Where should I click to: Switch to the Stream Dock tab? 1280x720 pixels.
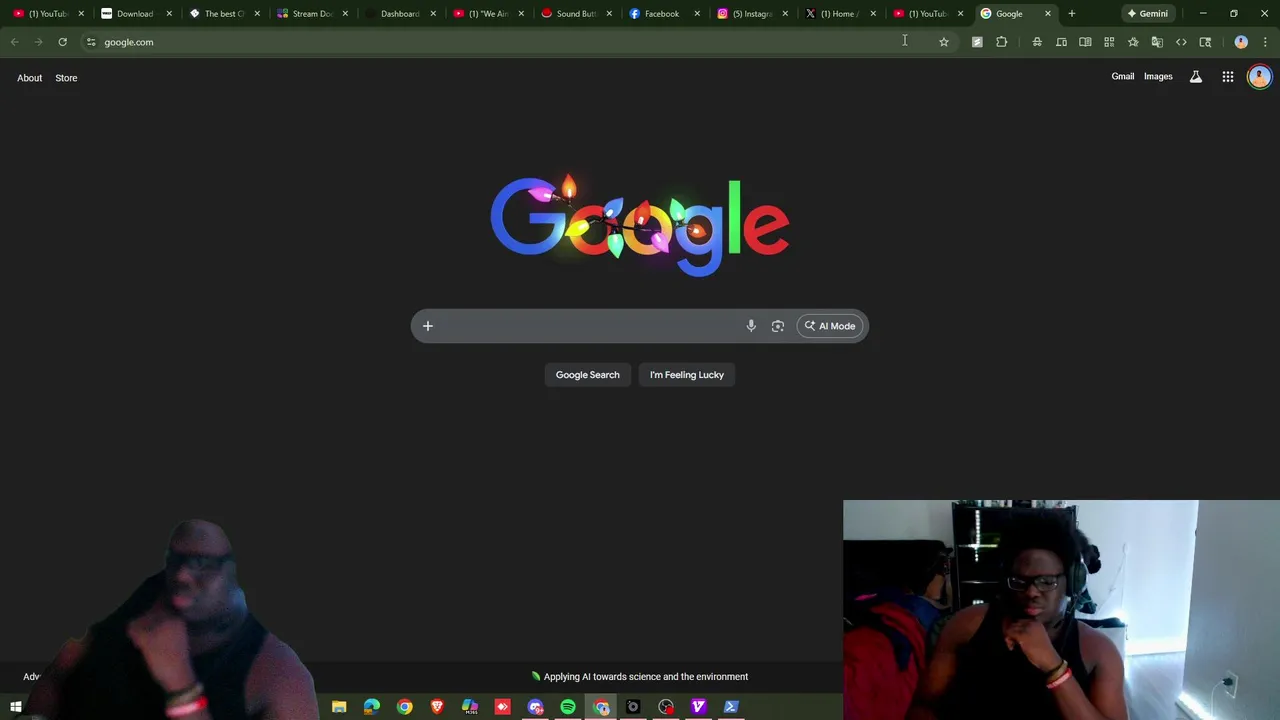point(311,14)
